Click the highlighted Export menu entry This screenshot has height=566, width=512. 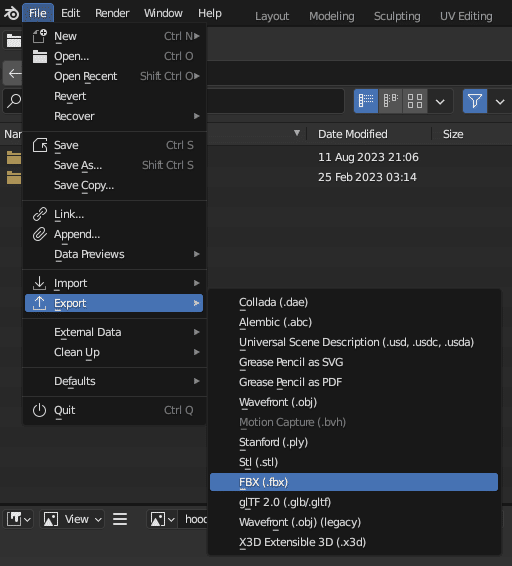click(114, 303)
